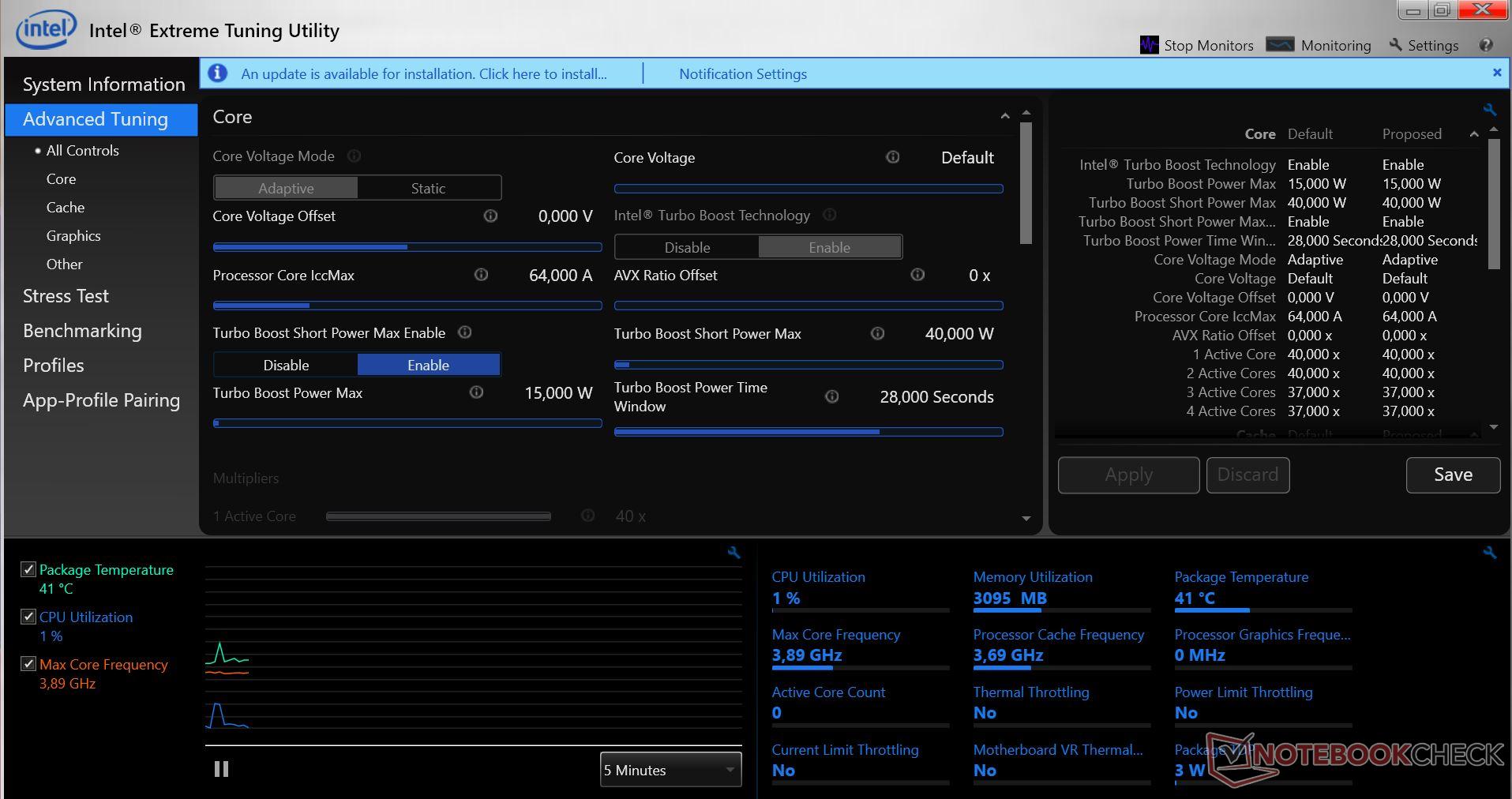Viewport: 1512px width, 799px height.
Task: Toggle the CPU Utilization checkbox
Action: pos(28,617)
